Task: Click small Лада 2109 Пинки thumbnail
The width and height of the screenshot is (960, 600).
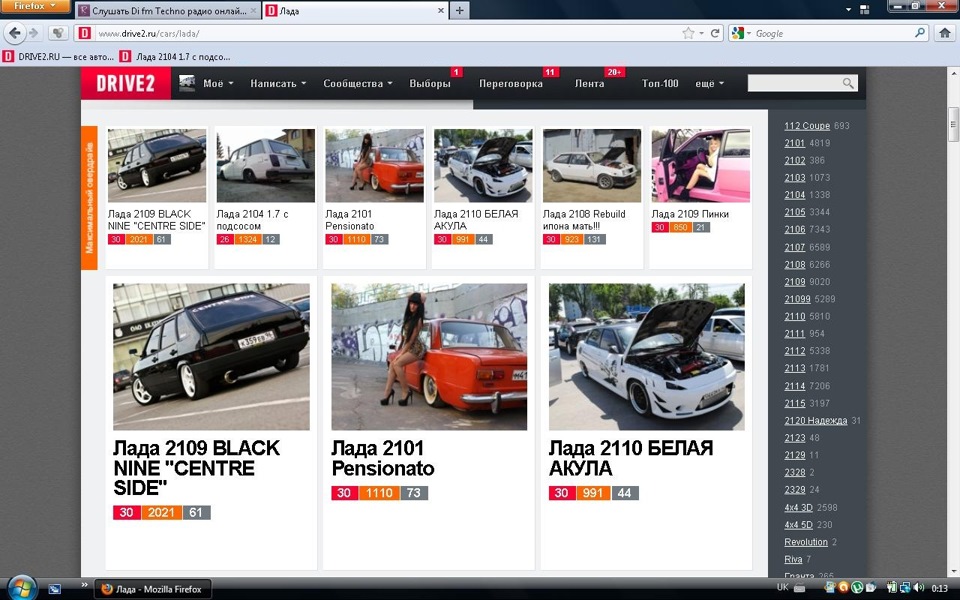Action: pos(700,165)
